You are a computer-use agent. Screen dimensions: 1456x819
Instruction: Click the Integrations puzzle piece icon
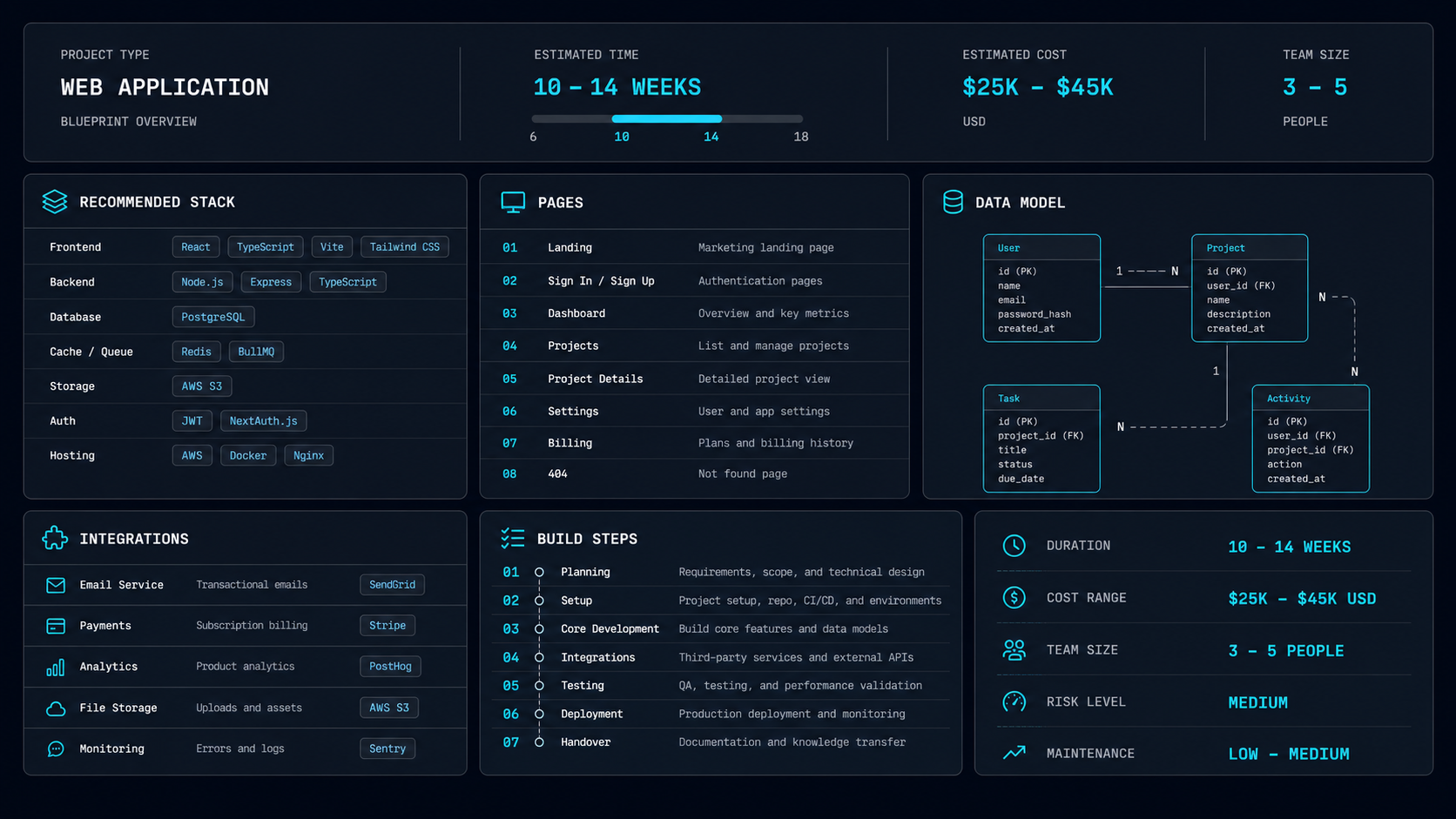tap(55, 539)
